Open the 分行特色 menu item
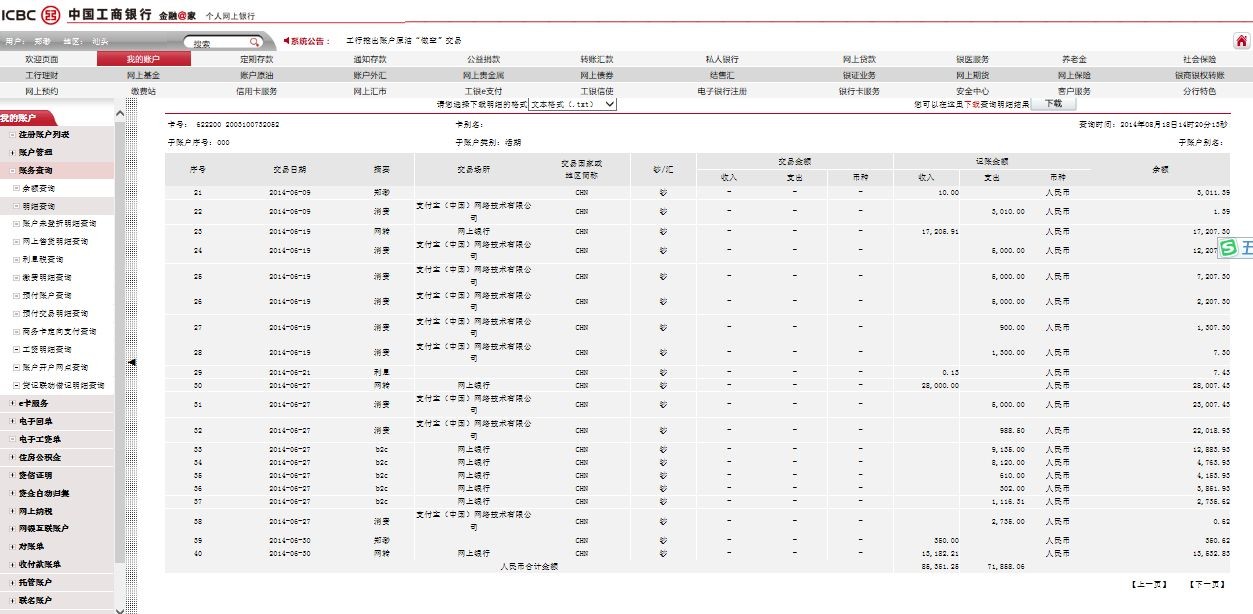Viewport: 1253px width, 614px height. [1199, 91]
